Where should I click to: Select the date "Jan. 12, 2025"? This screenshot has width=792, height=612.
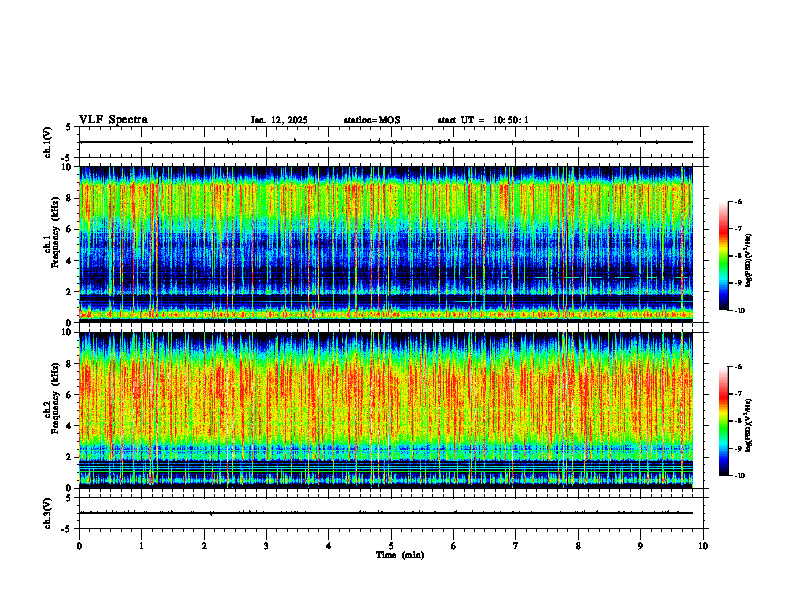tap(279, 120)
